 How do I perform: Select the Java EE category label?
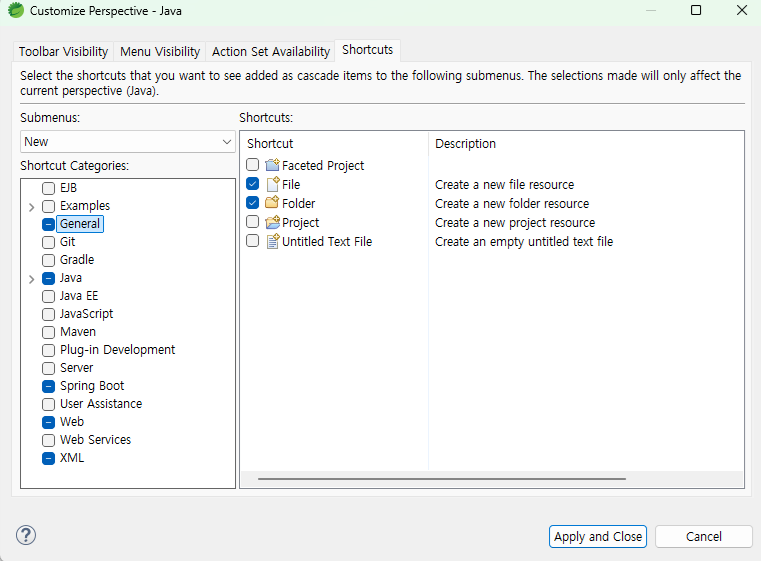[79, 296]
